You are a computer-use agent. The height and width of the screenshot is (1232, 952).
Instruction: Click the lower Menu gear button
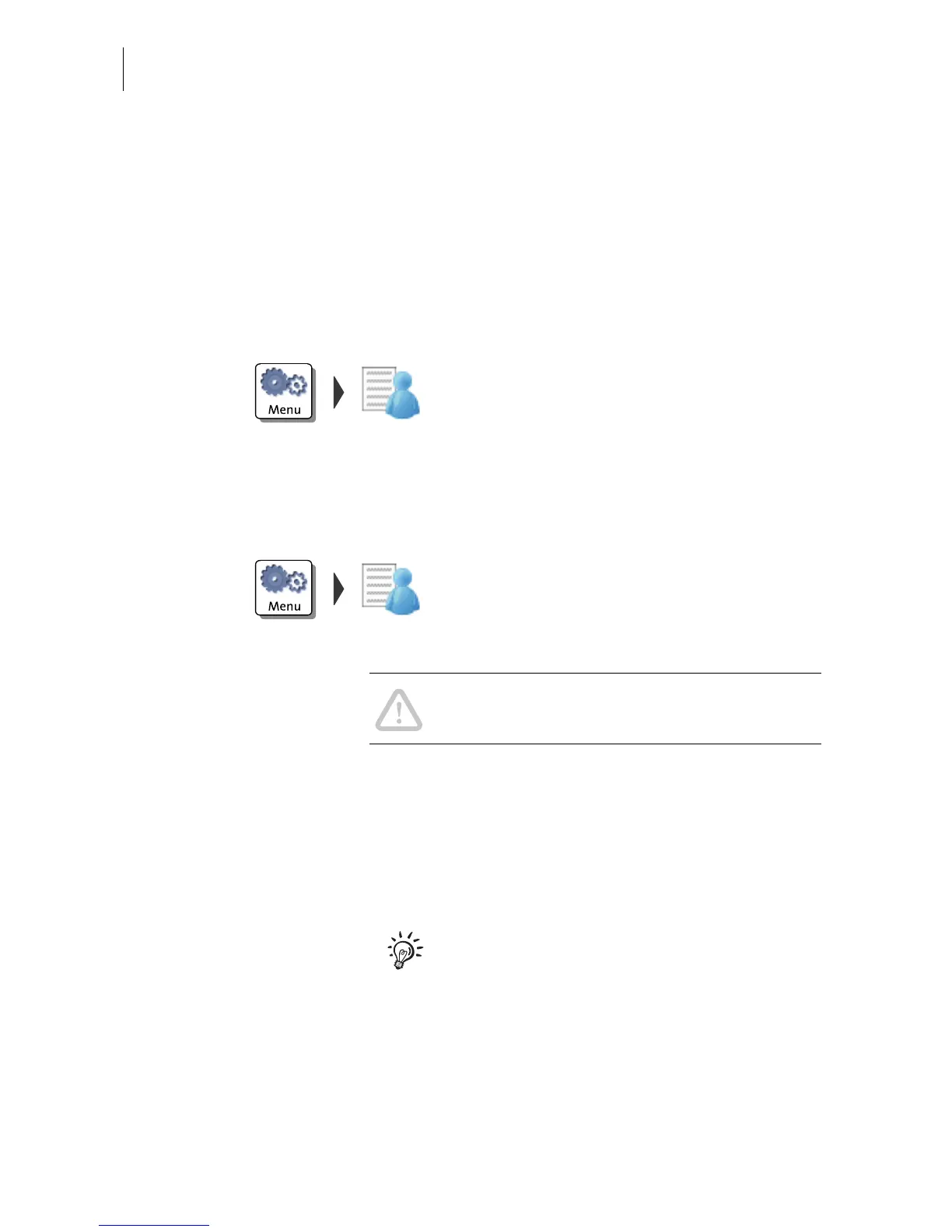point(285,589)
